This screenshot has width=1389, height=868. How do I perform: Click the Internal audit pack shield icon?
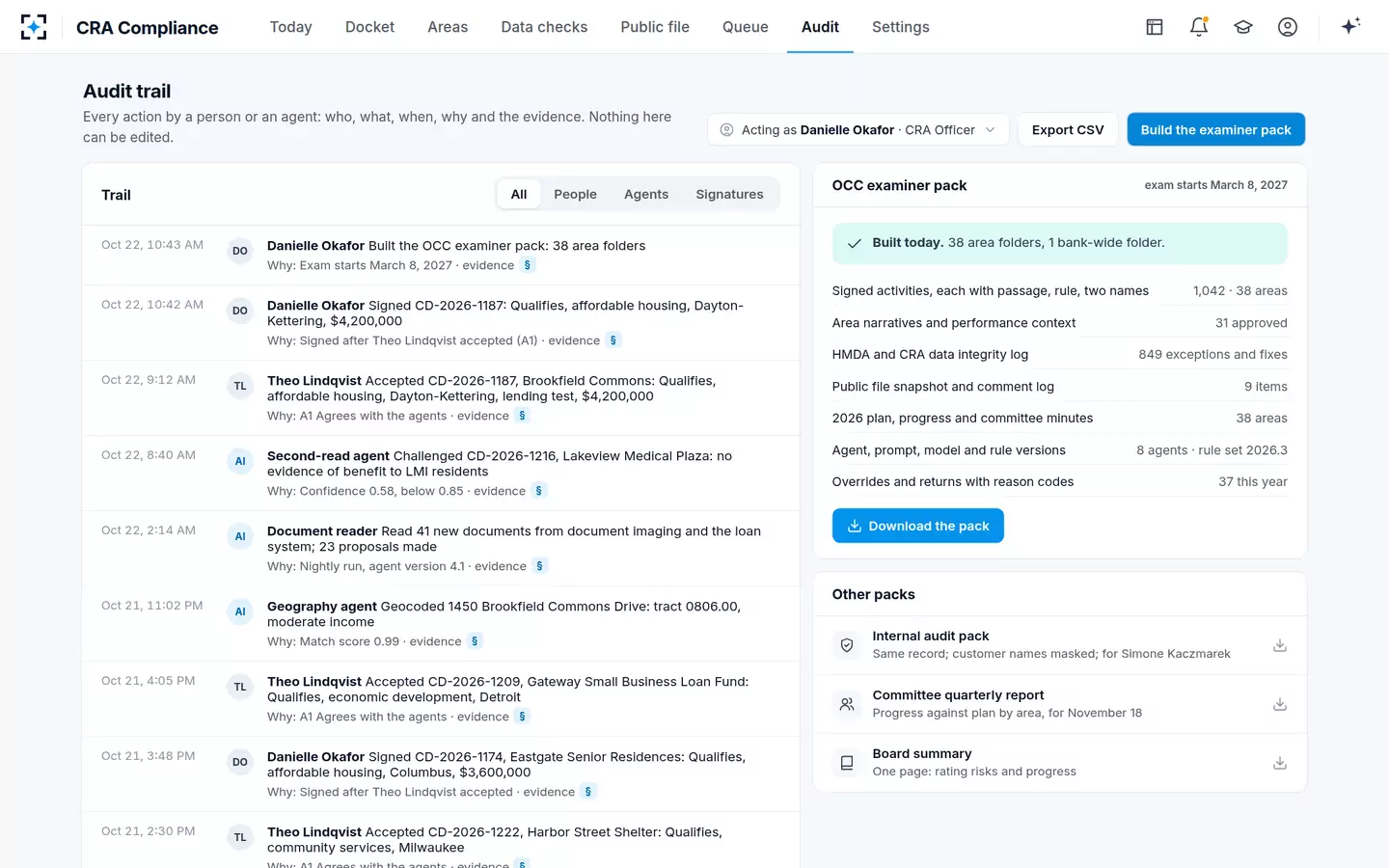tap(847, 645)
